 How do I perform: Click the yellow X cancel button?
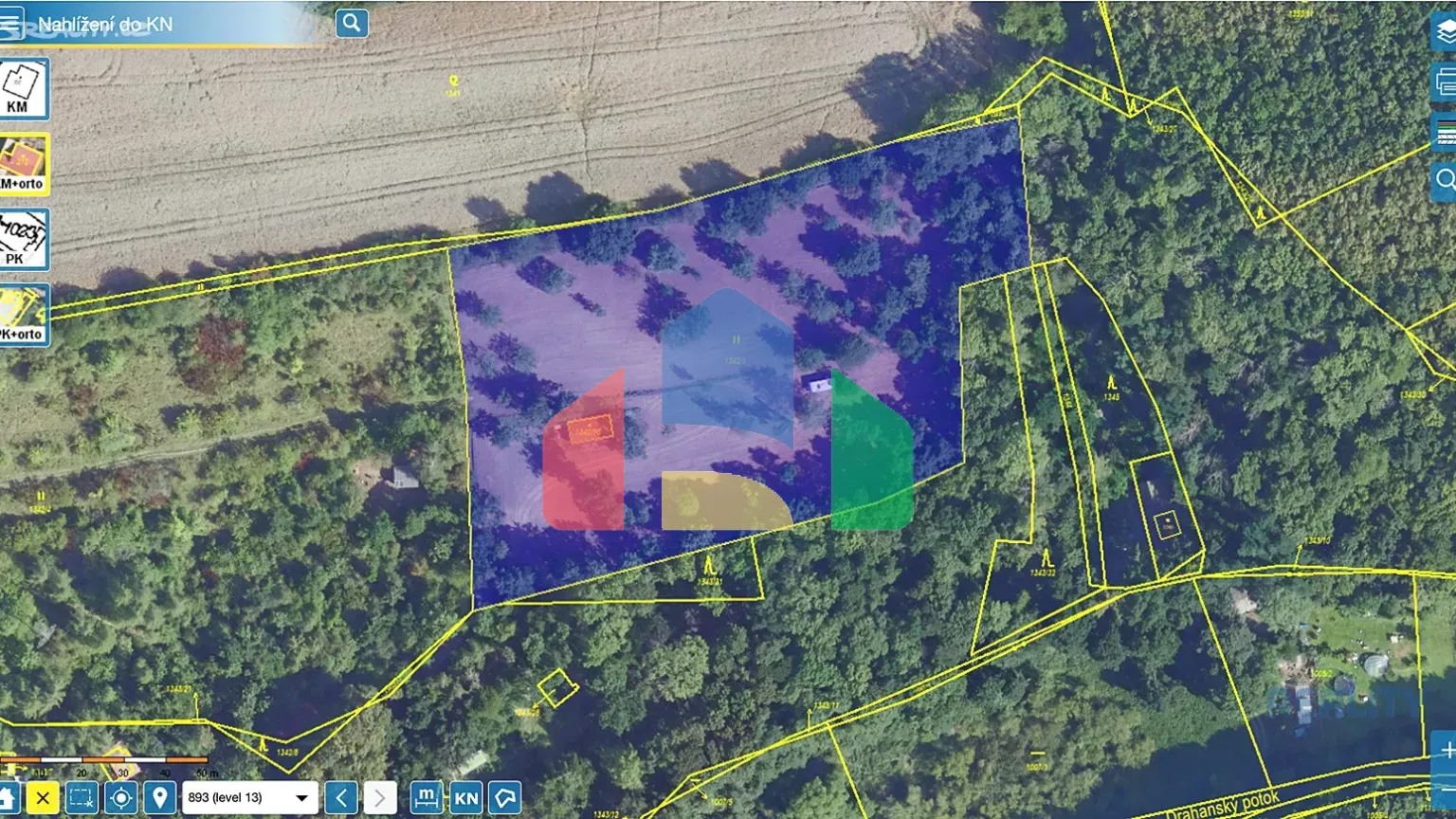tap(42, 797)
